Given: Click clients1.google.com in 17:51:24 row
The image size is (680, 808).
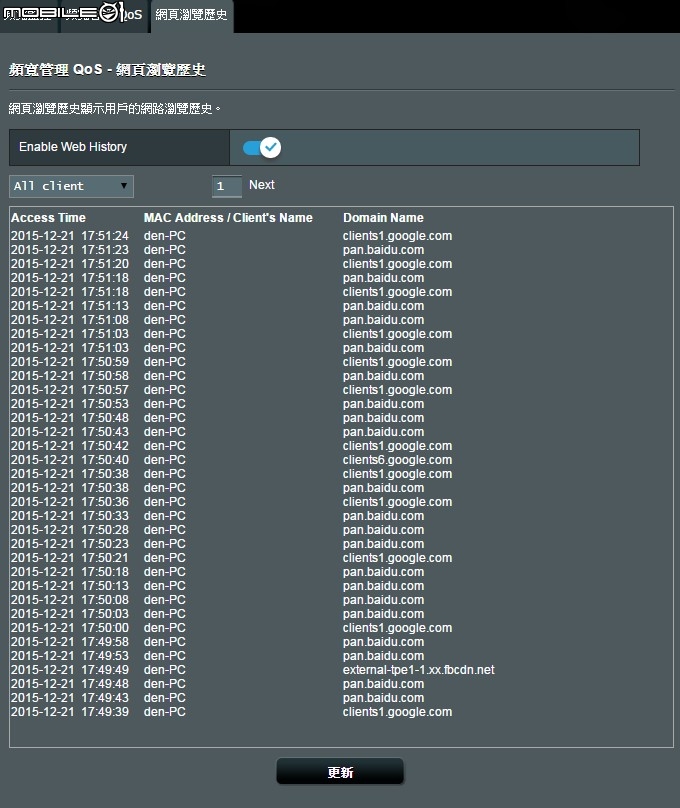Looking at the screenshot, I should click(x=397, y=236).
